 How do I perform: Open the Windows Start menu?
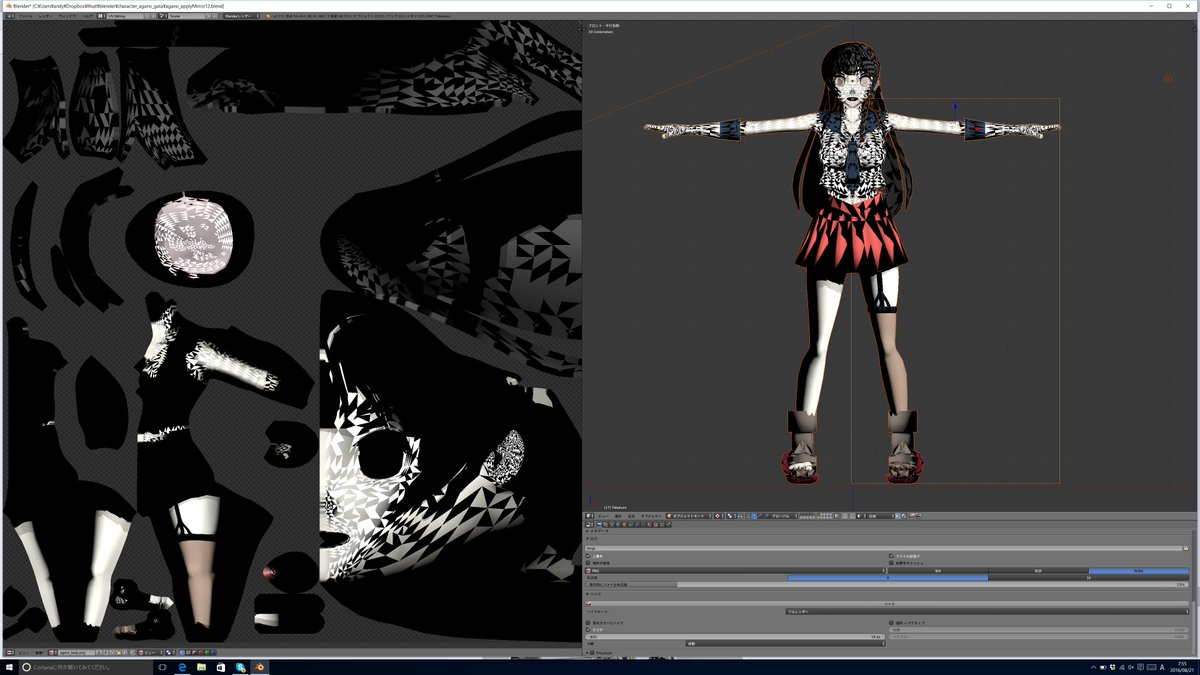[10, 666]
